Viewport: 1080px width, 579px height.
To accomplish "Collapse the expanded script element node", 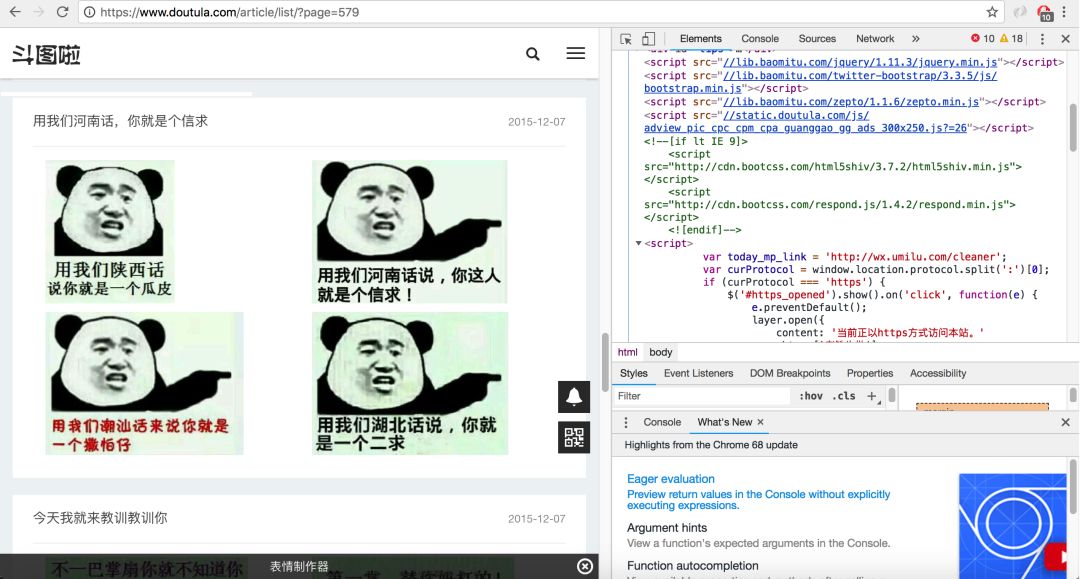I will [638, 243].
